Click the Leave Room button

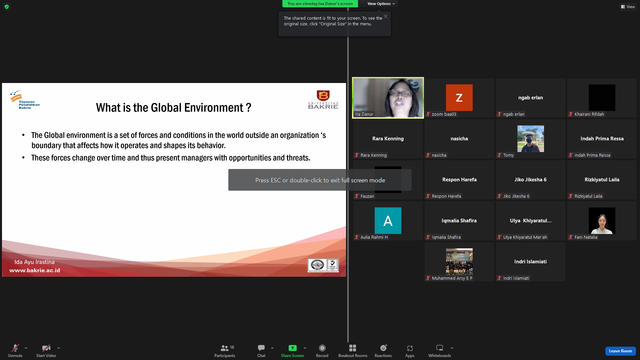tap(620, 351)
